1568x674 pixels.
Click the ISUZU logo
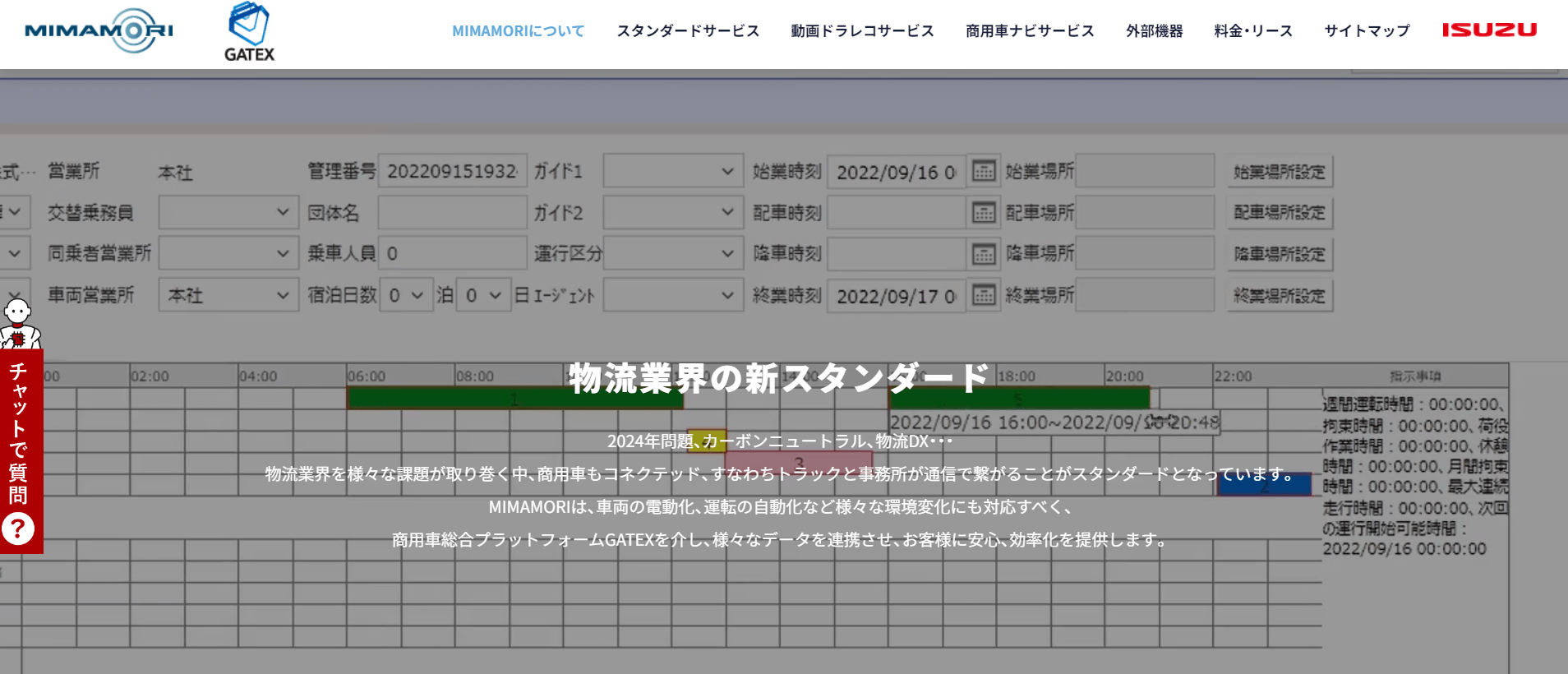[x=1488, y=30]
